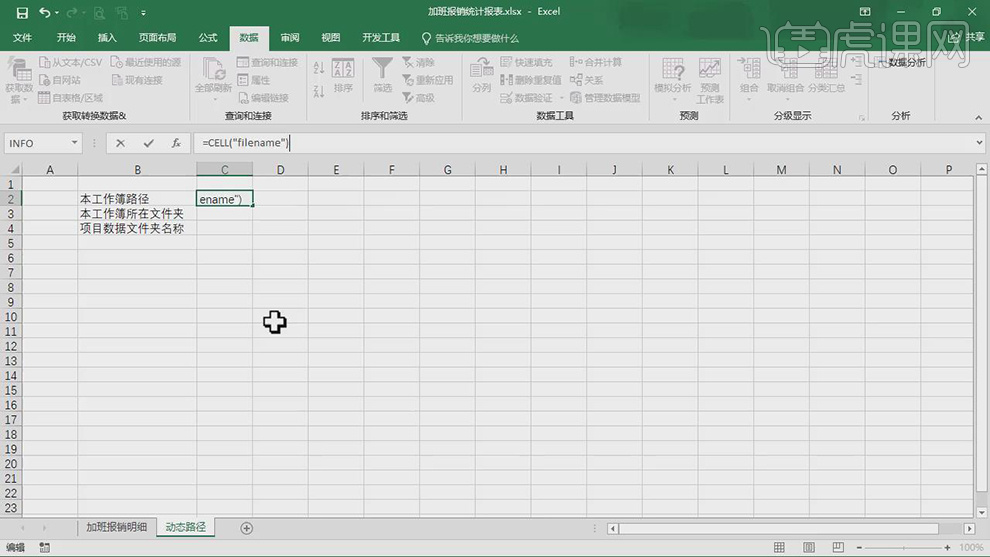Launch Text to Columns (分列)

[x=481, y=75]
